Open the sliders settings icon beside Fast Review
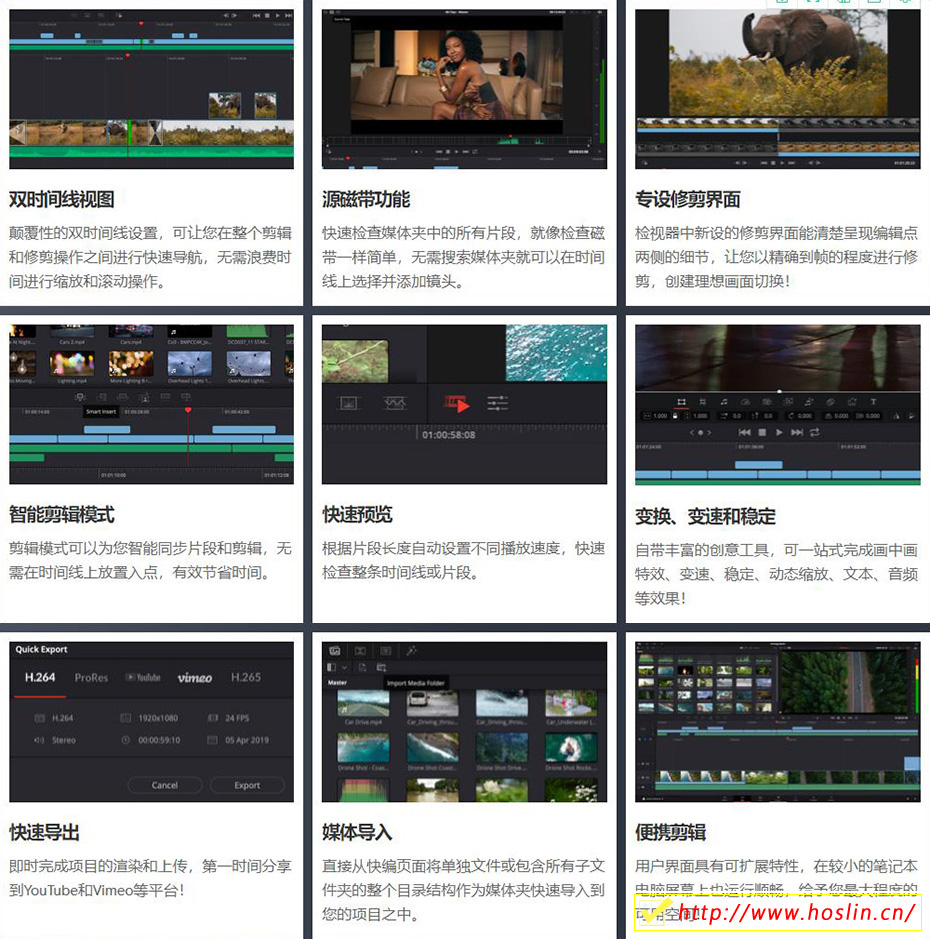This screenshot has height=939, width=930. click(498, 403)
